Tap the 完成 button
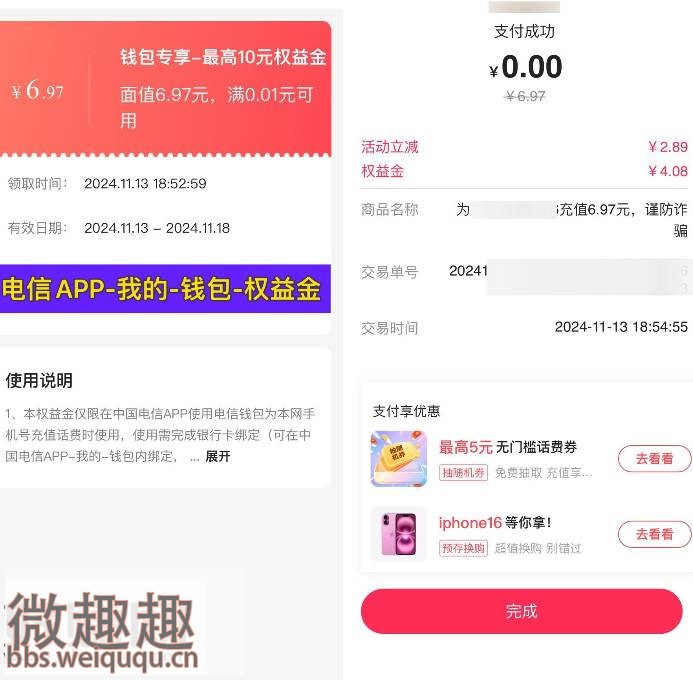Viewport: 693px width, 680px height. tap(522, 611)
